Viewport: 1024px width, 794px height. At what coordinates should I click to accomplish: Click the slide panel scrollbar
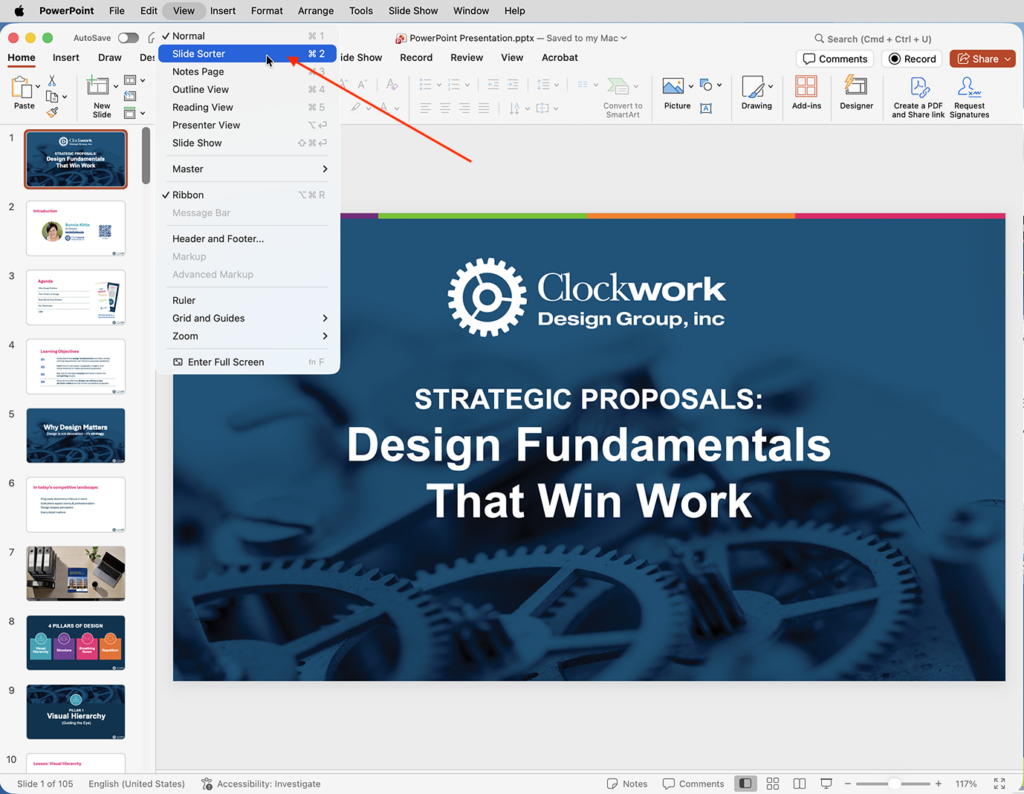pos(146,155)
